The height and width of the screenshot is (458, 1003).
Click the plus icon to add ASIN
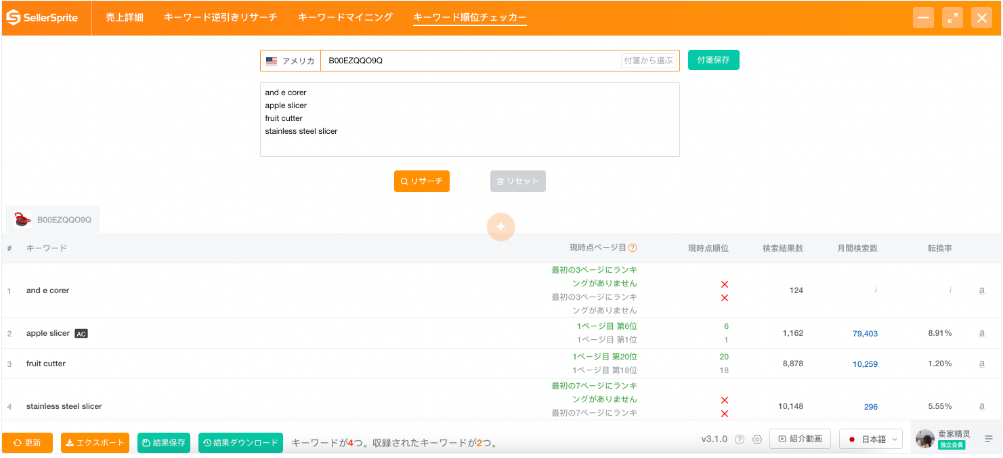coord(501,227)
